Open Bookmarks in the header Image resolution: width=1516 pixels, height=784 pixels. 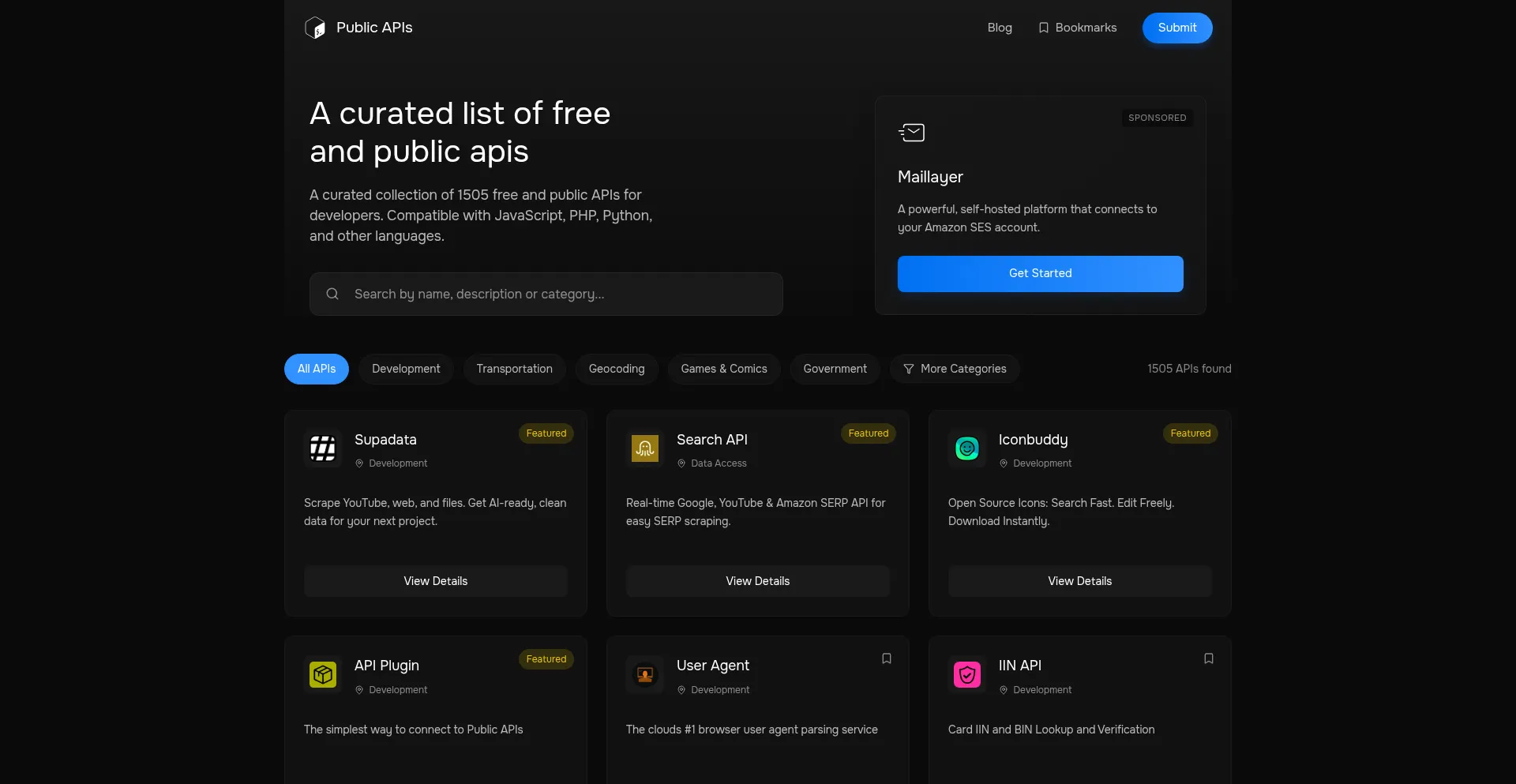click(1078, 28)
